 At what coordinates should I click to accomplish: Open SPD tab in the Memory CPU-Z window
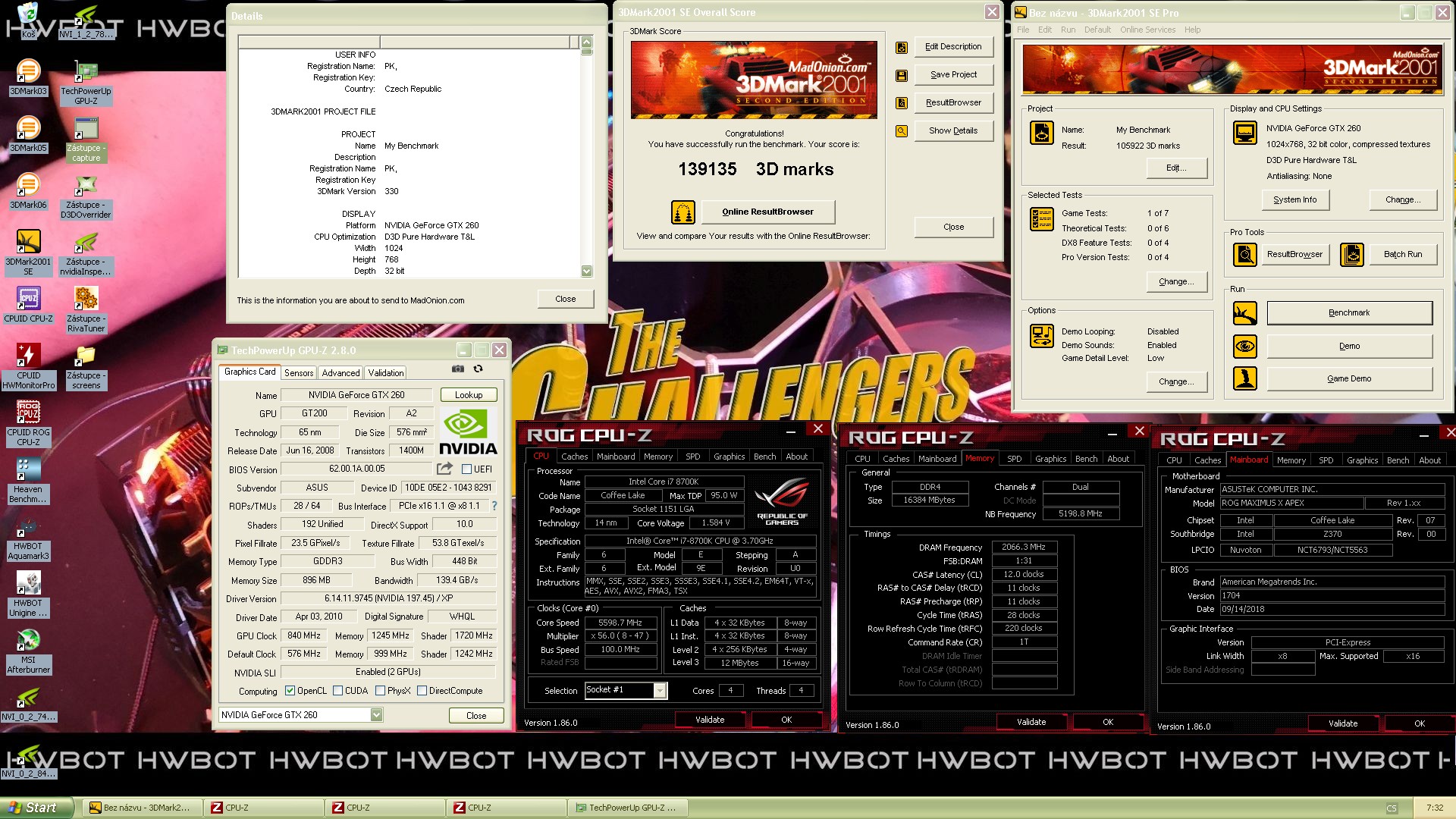1014,459
